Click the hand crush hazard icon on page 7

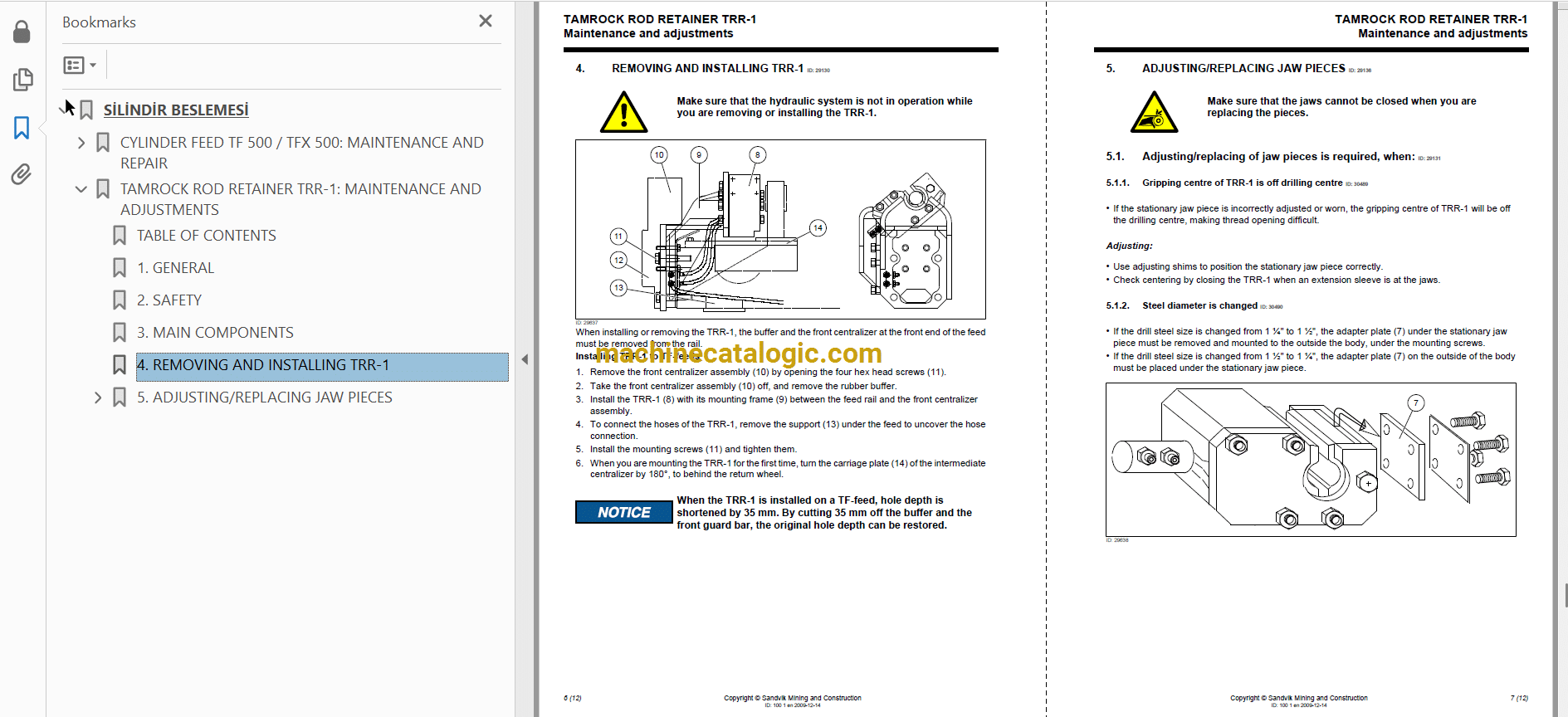pos(1154,112)
